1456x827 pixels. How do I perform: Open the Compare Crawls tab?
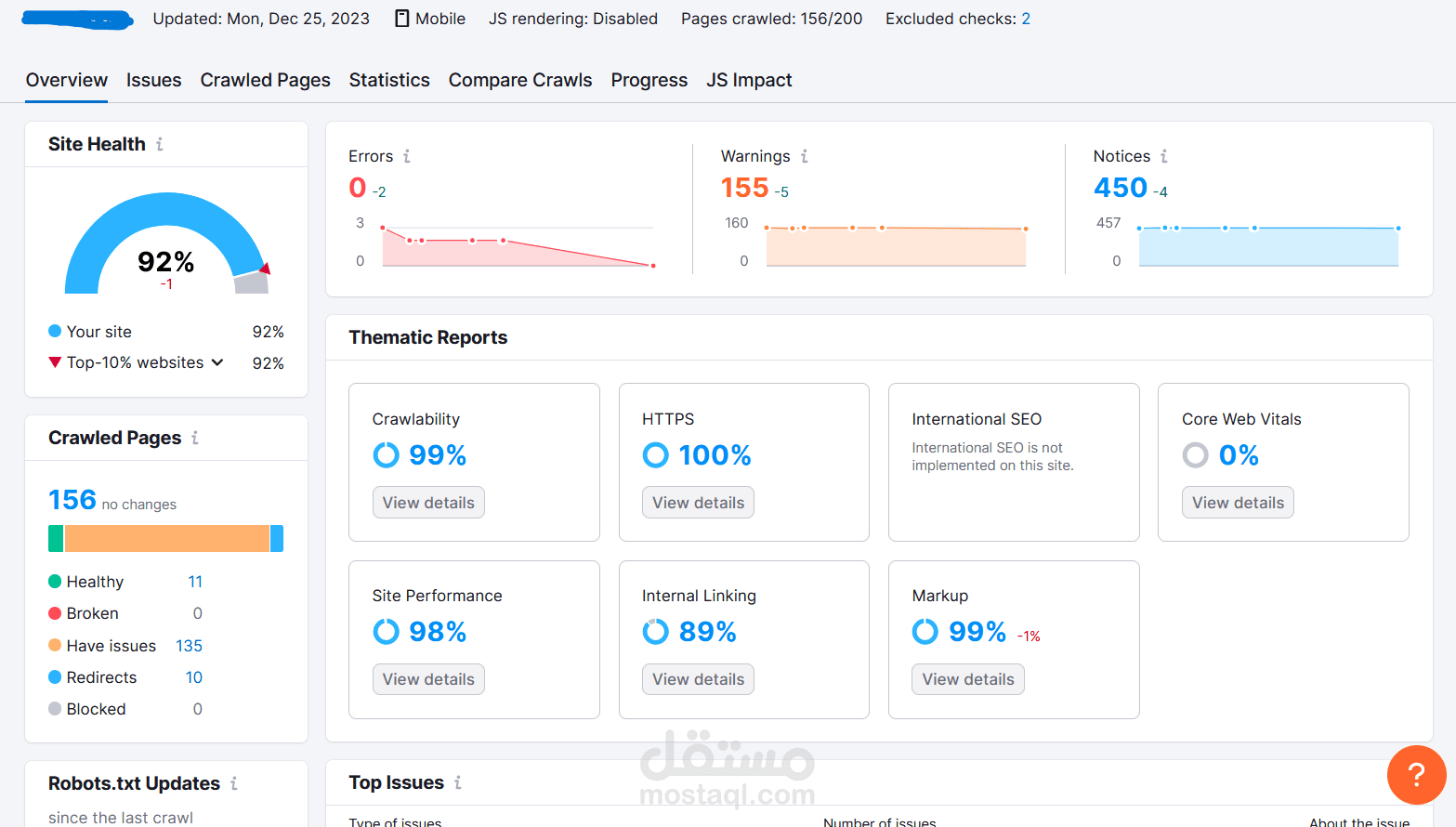(520, 80)
